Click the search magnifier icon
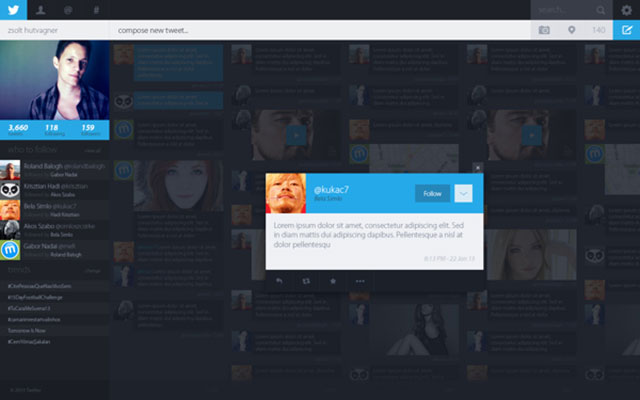This screenshot has width=640, height=400. [x=600, y=10]
